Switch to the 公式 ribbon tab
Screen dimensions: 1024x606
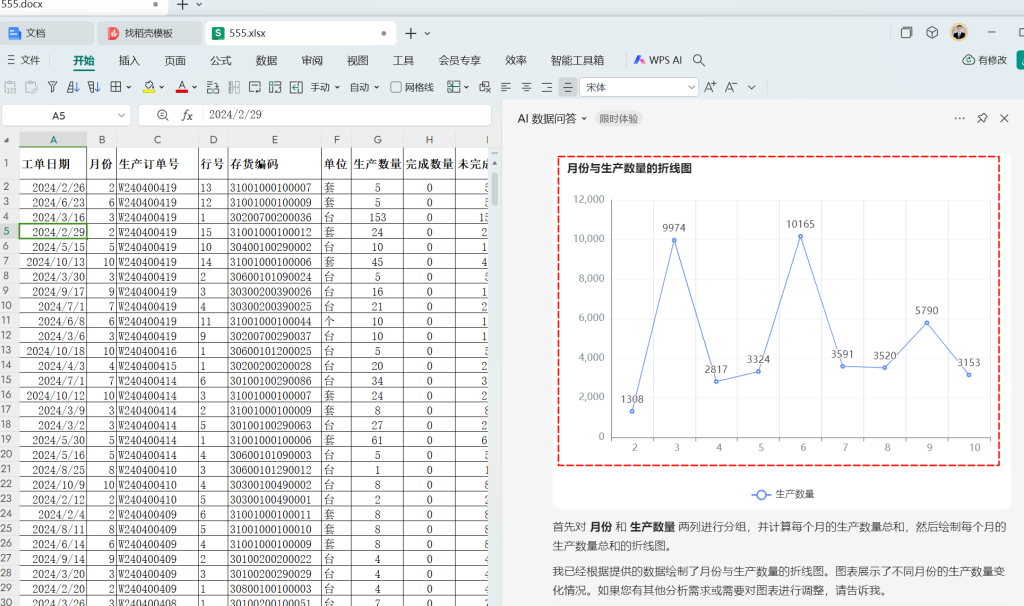220,60
